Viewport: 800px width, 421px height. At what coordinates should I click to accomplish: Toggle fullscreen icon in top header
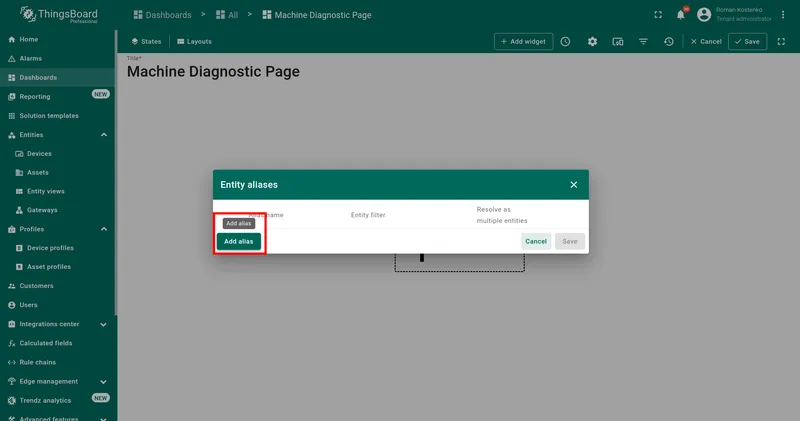[x=658, y=15]
